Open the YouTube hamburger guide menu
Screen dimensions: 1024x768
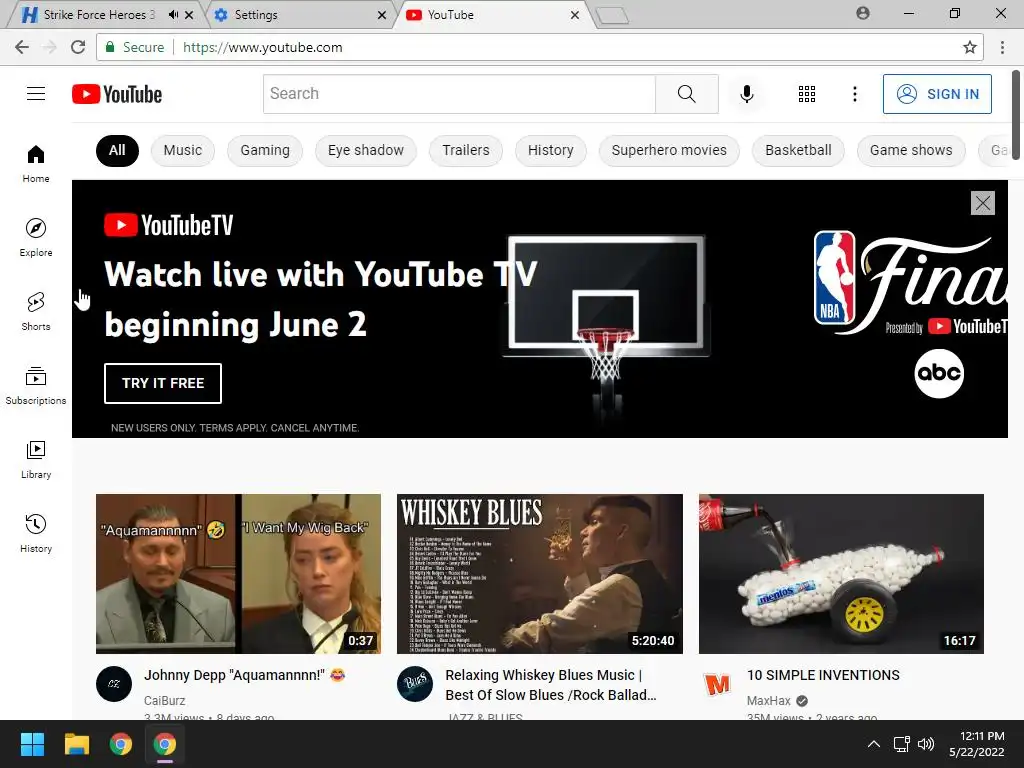[36, 94]
